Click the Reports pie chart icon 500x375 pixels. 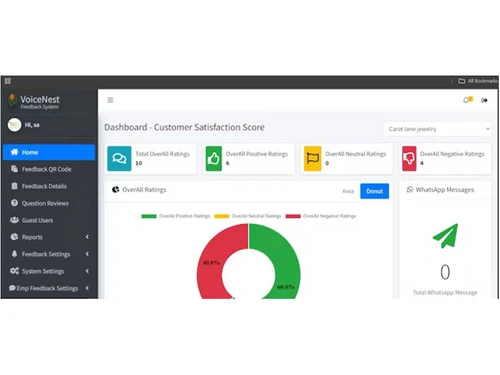pos(14,237)
